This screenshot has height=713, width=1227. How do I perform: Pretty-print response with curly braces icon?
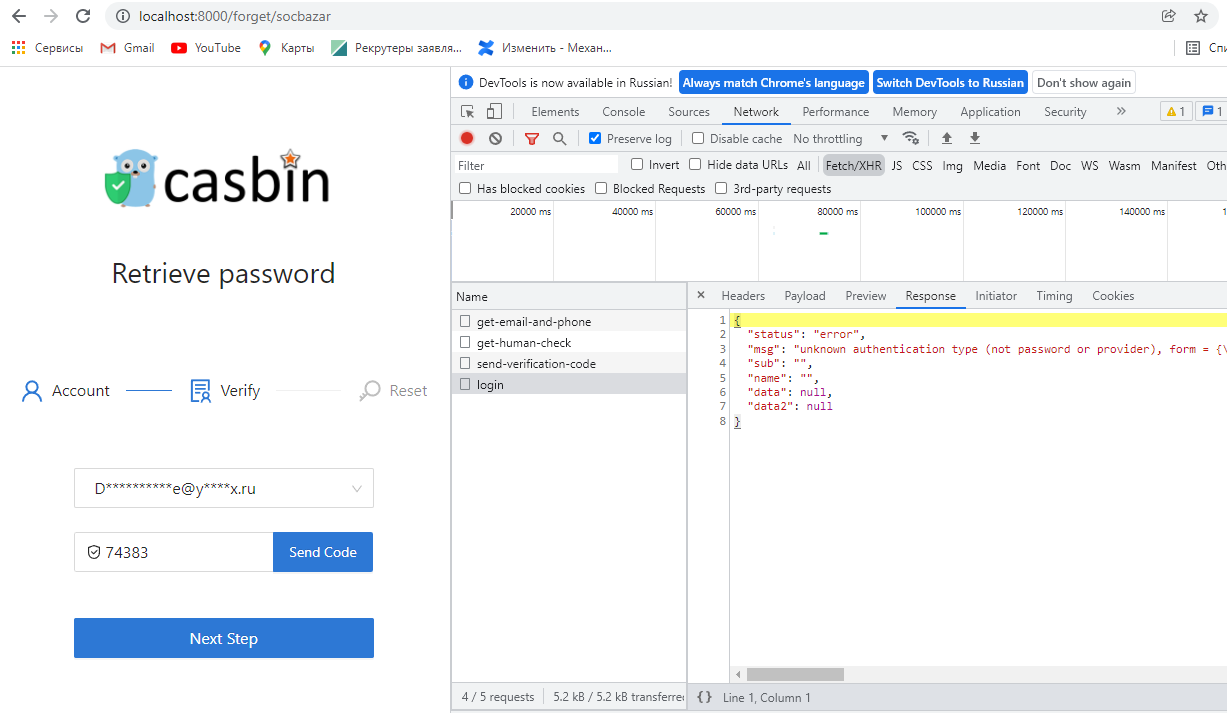click(x=705, y=697)
